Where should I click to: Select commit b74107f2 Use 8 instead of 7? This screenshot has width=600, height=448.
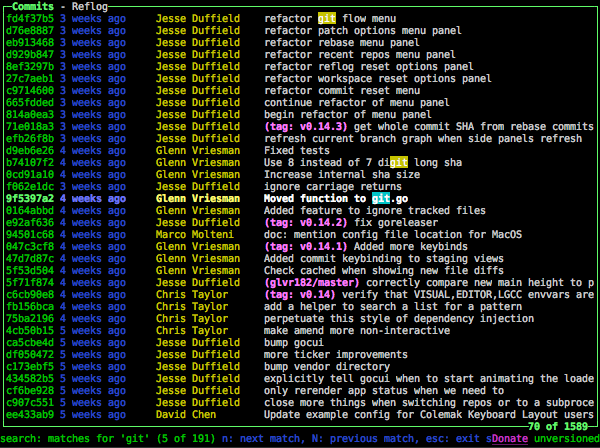(x=300, y=162)
